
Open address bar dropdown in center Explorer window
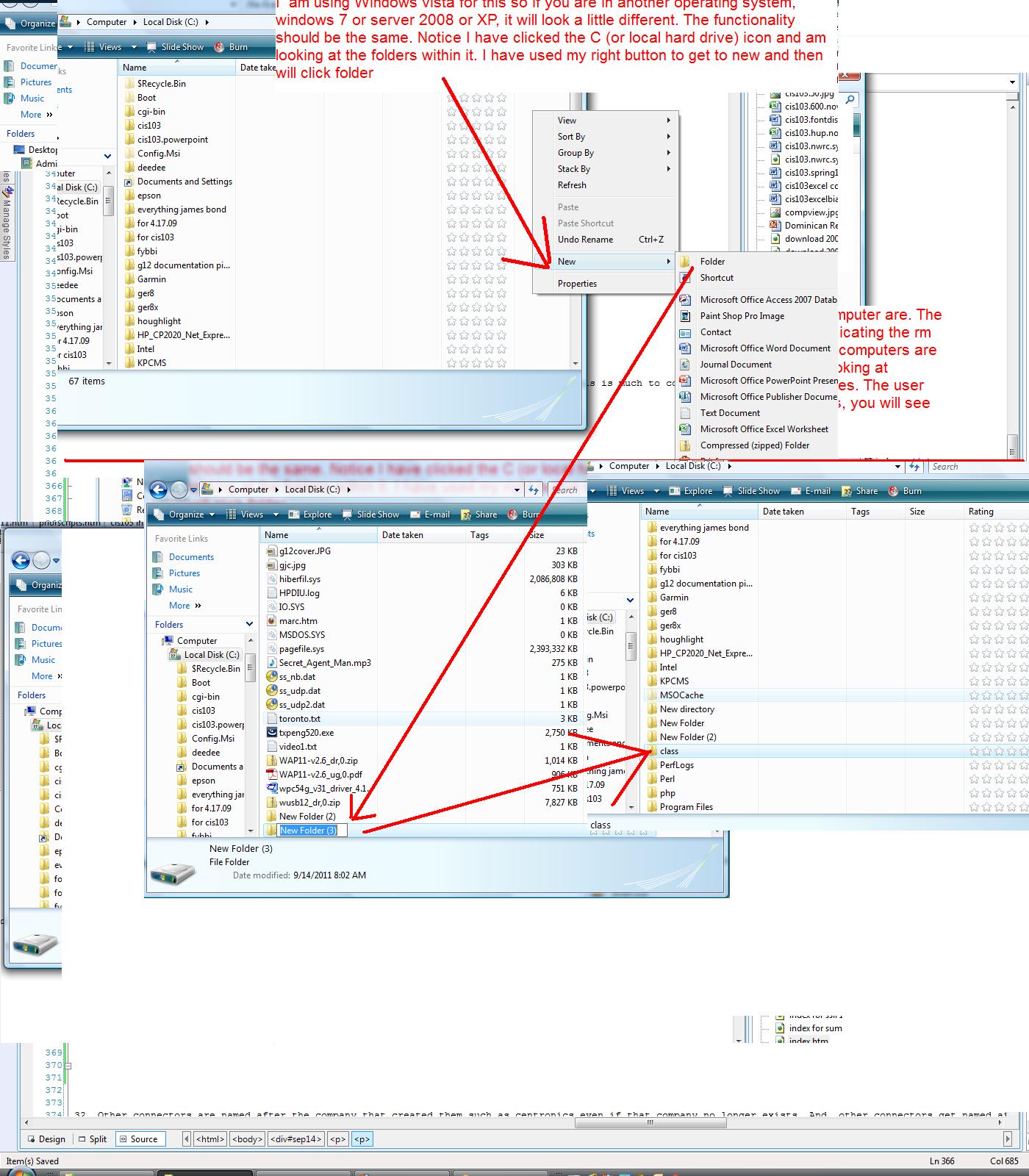[x=517, y=490]
